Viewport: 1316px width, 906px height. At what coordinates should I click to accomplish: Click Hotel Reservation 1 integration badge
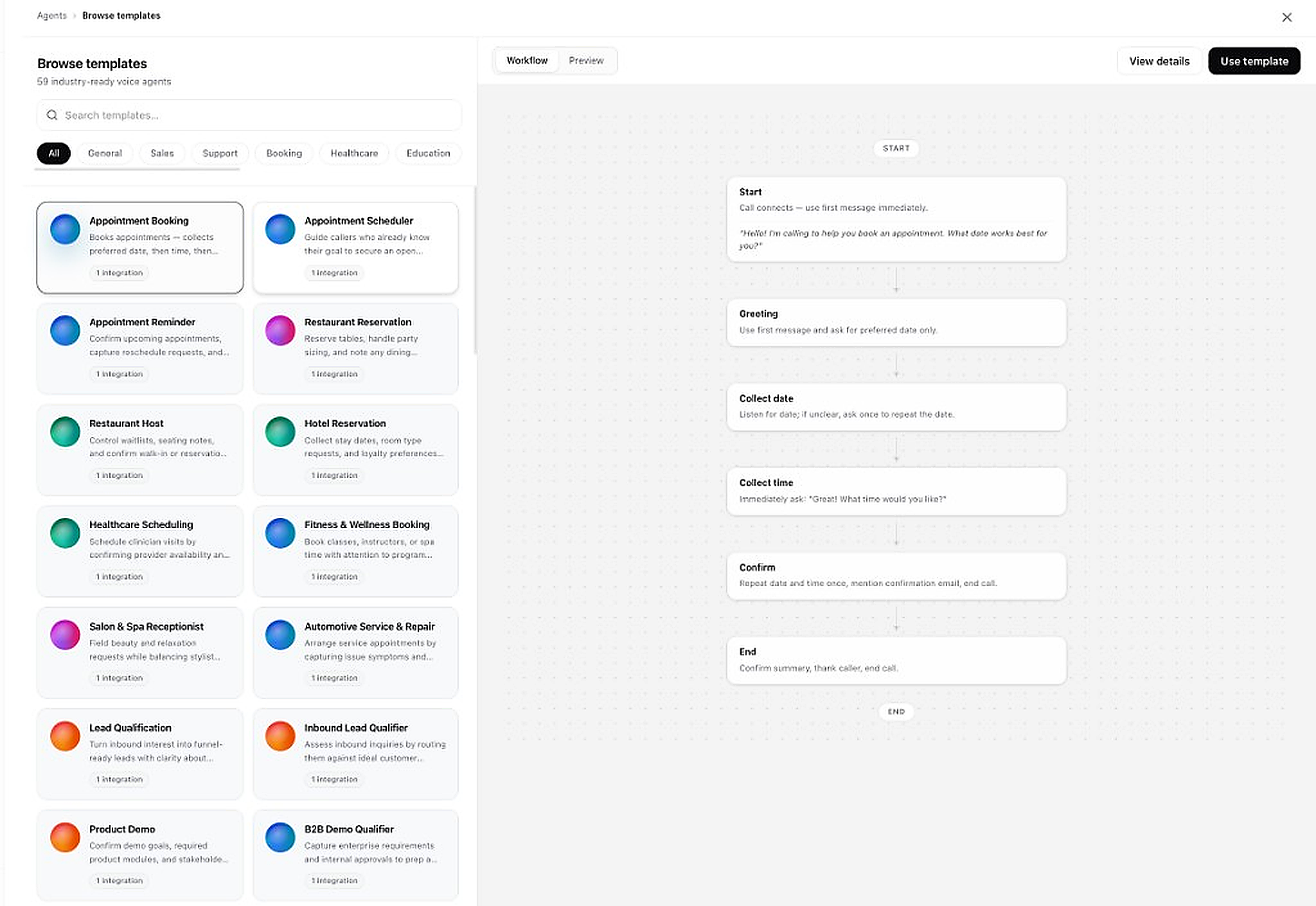coord(334,475)
